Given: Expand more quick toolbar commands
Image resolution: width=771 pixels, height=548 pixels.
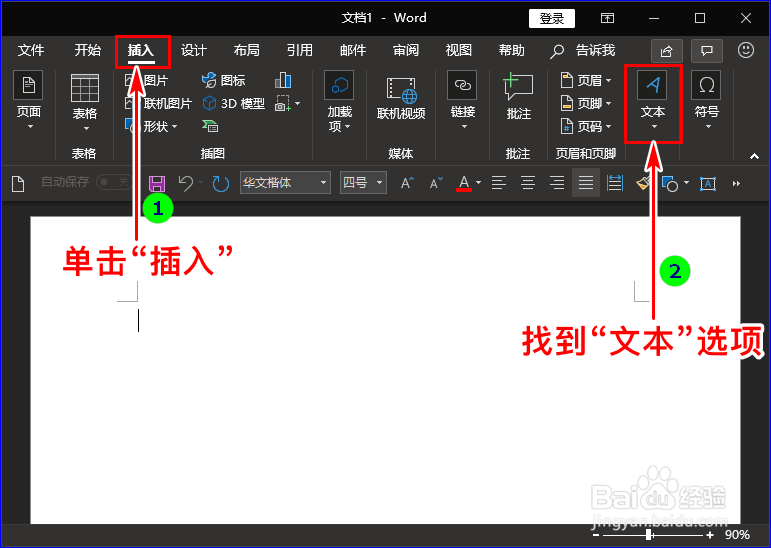Looking at the screenshot, I should (736, 183).
